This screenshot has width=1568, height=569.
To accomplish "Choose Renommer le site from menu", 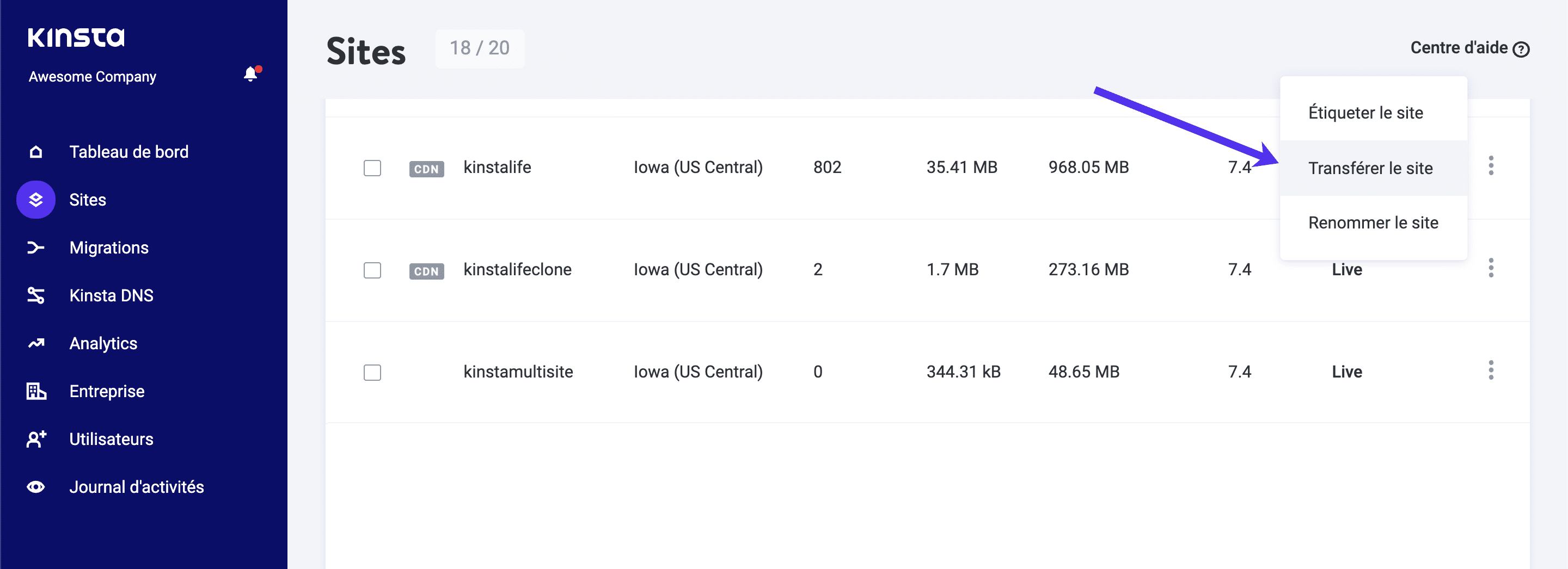I will [x=1373, y=222].
